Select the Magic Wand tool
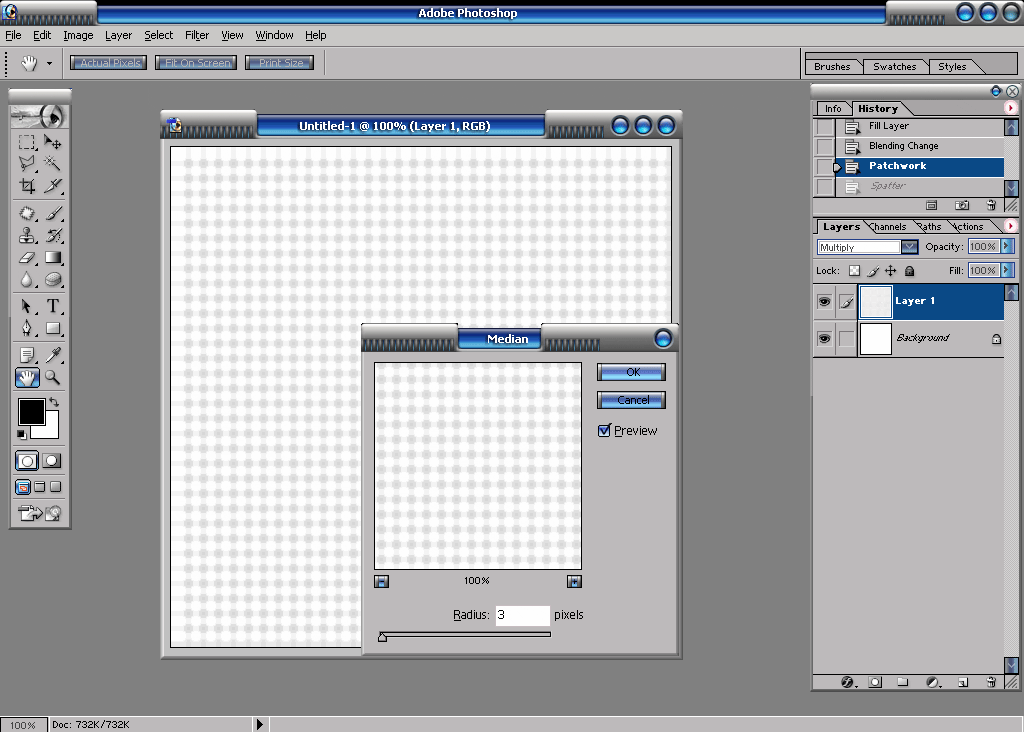This screenshot has height=732, width=1024. (x=52, y=163)
